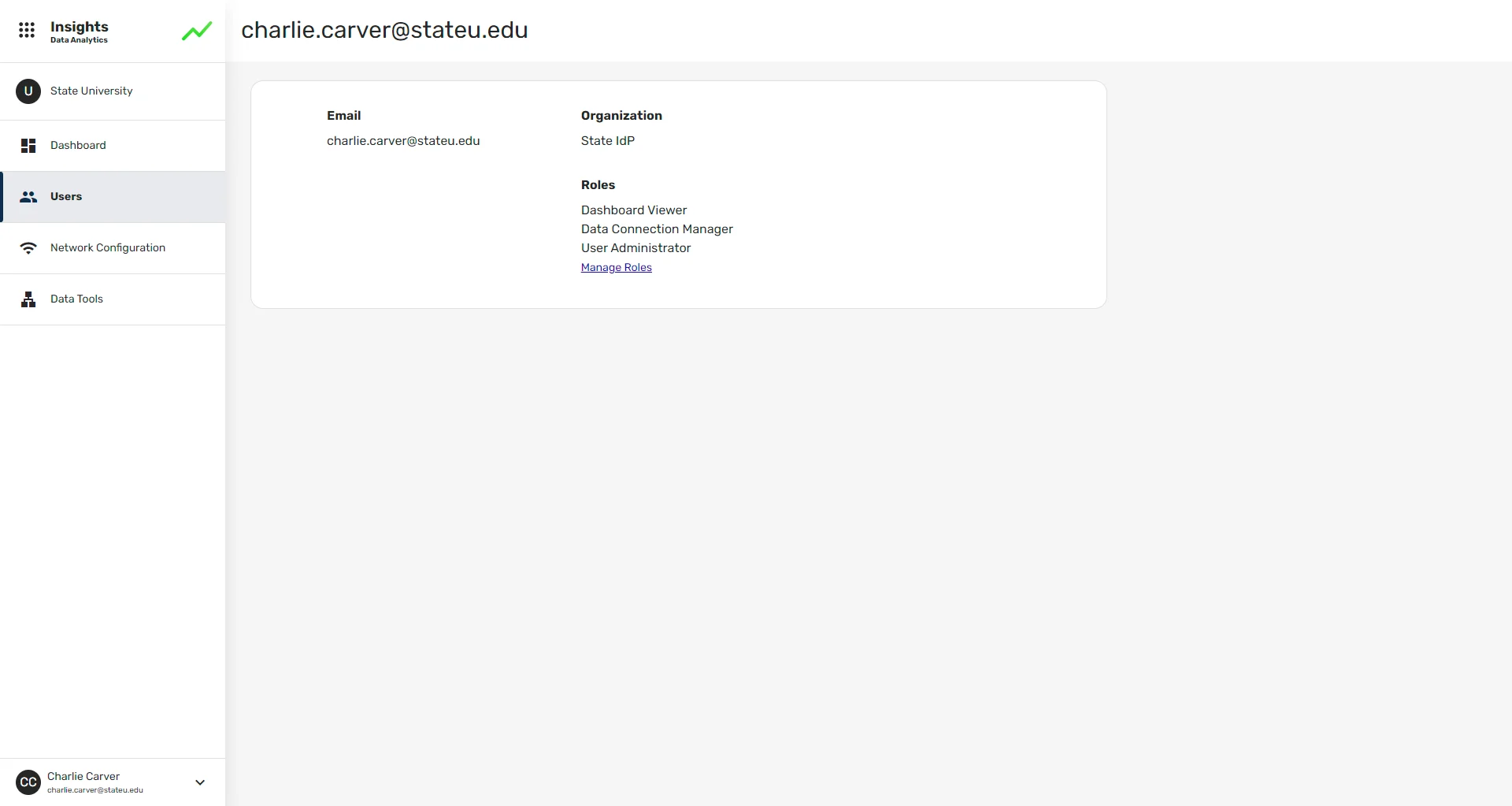The height and width of the screenshot is (806, 1512).
Task: Click the Dashboard tiles icon
Action: point(28,146)
